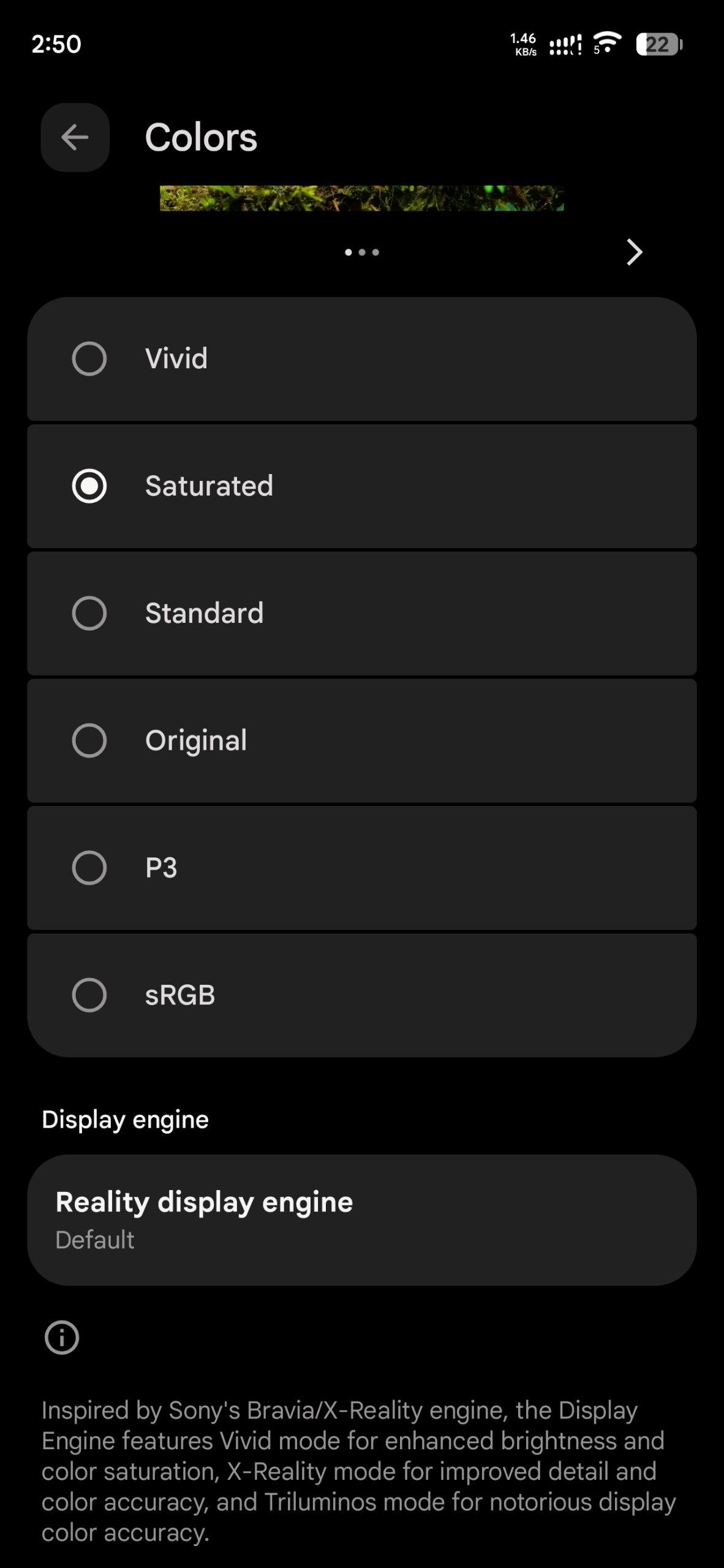
Task: Tap the Colors page title
Action: coord(201,137)
